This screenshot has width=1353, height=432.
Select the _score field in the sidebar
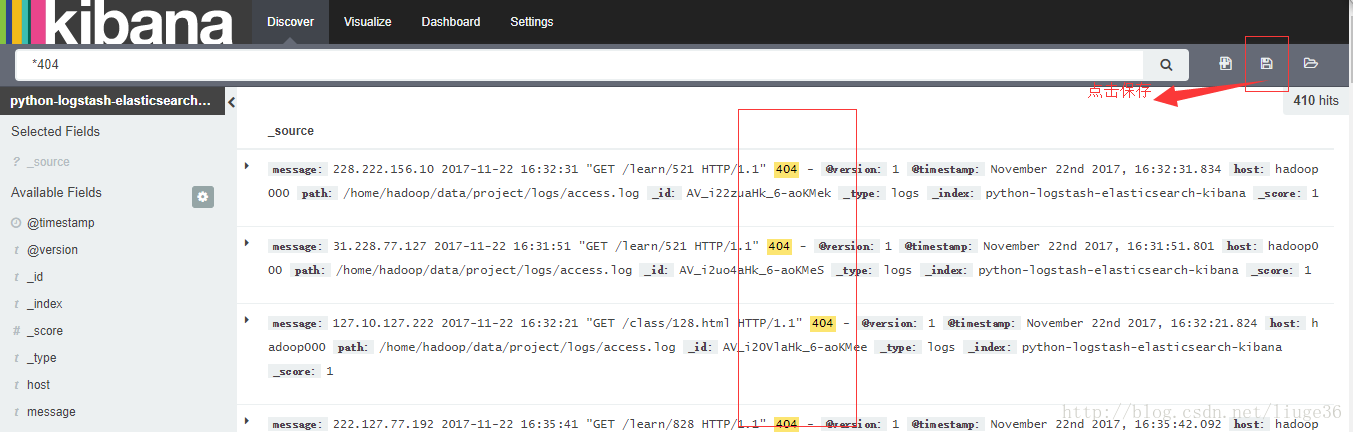click(45, 331)
